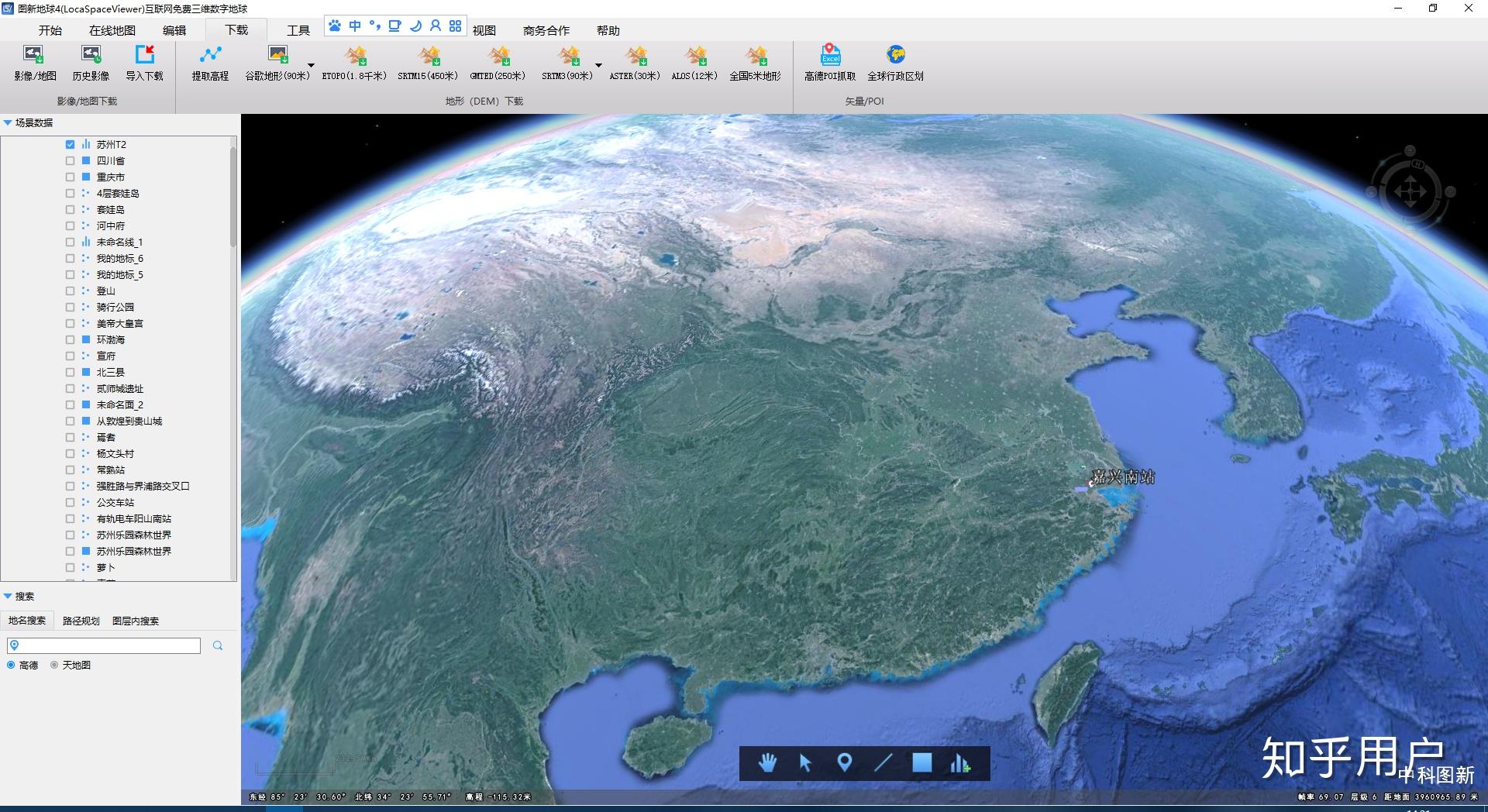Open the 历史影像 download tool
The image size is (1488, 812).
coord(91,63)
